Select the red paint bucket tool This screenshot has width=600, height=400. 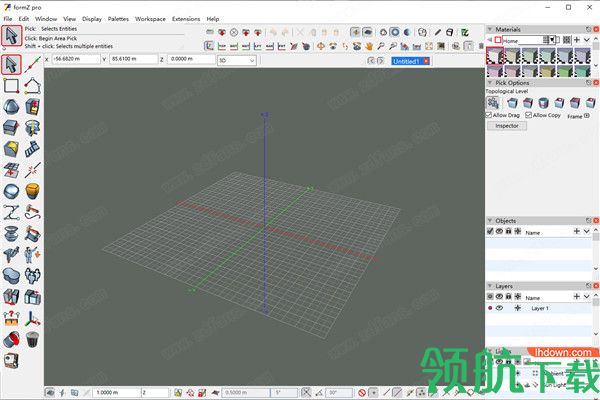pyautogui.click(x=11, y=339)
